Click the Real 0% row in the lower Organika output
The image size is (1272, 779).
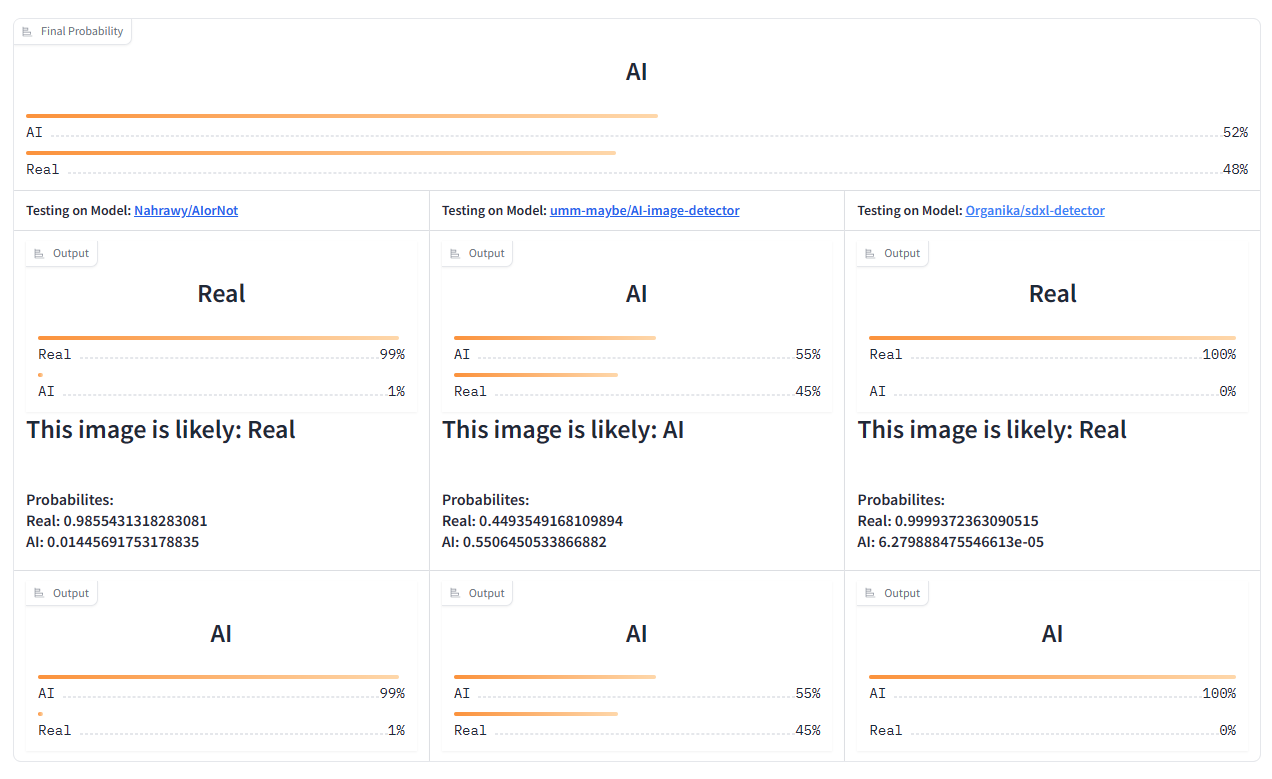[1052, 731]
